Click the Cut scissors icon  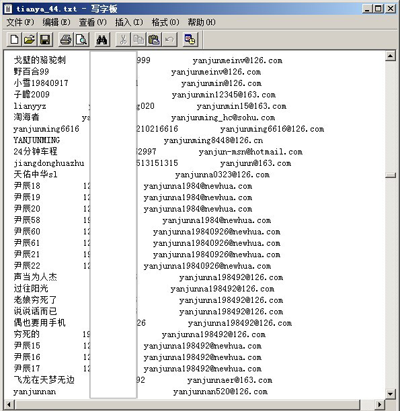tap(123, 40)
